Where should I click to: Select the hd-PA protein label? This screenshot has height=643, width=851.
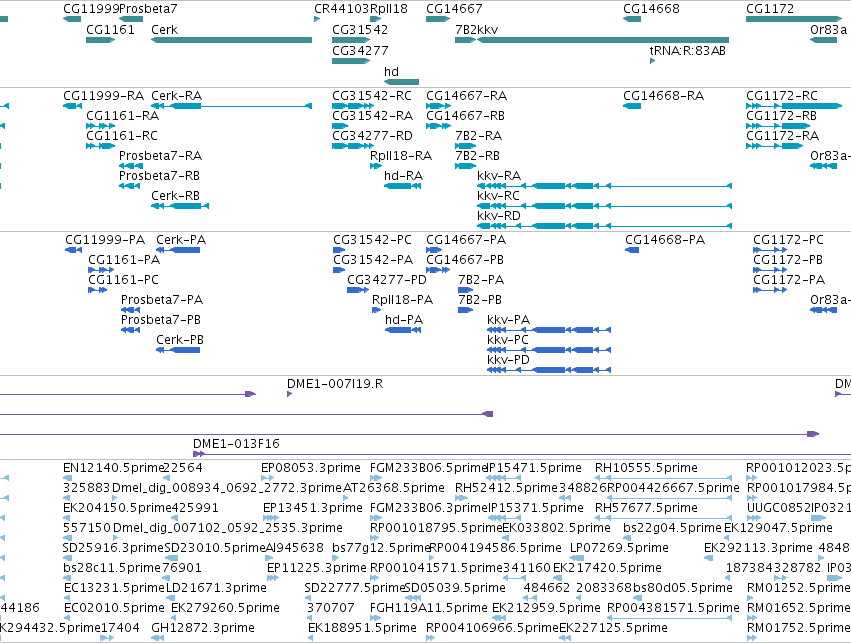point(403,320)
